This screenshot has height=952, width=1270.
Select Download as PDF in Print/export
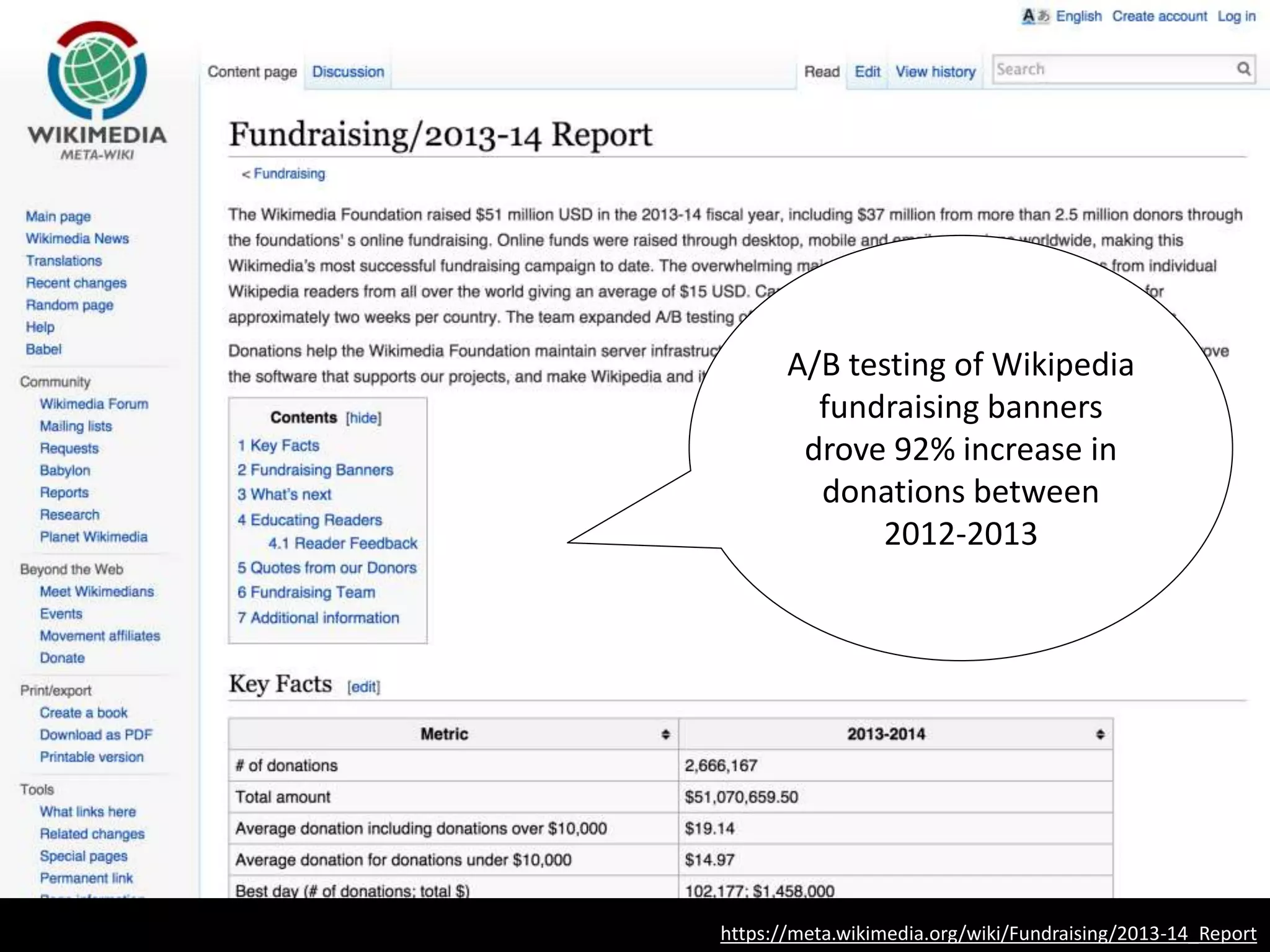coord(95,735)
